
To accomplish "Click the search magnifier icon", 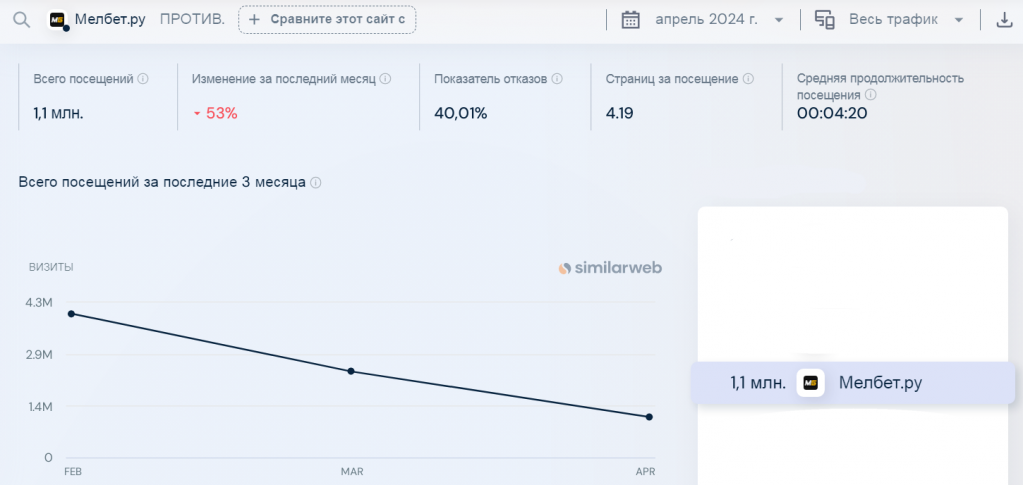I will (x=22, y=20).
